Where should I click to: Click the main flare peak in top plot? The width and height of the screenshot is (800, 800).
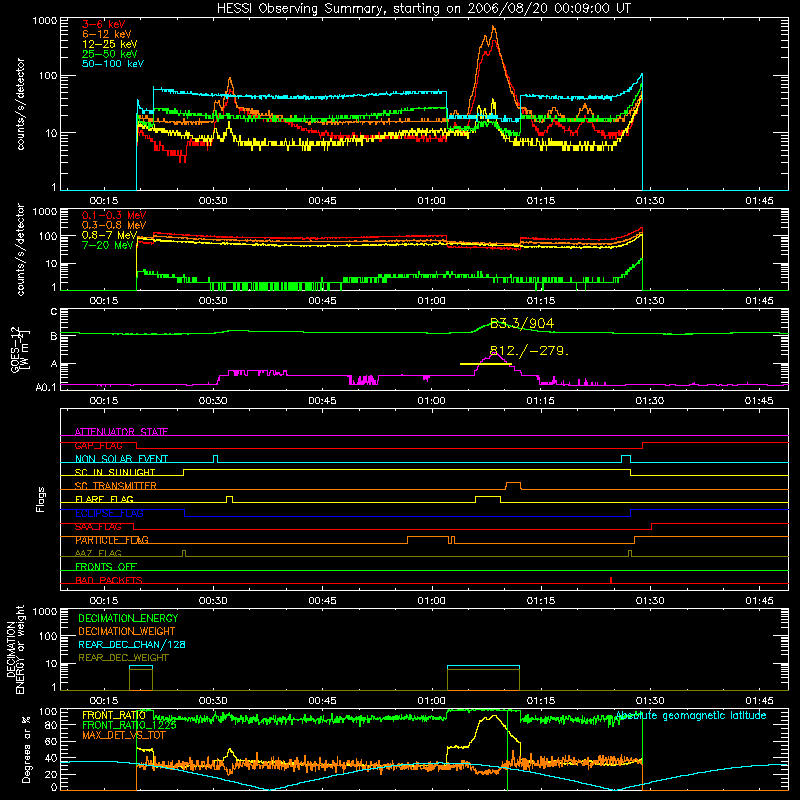pyautogui.click(x=493, y=30)
